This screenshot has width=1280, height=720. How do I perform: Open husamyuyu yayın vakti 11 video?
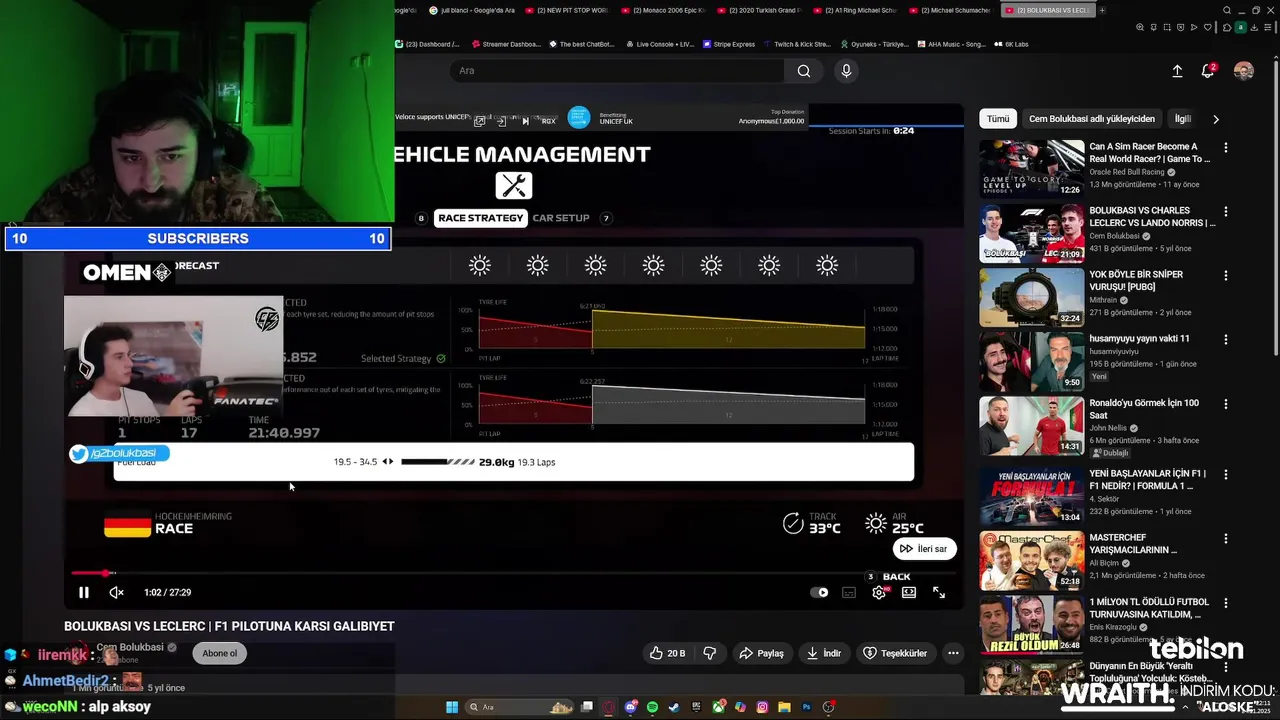click(1031, 361)
